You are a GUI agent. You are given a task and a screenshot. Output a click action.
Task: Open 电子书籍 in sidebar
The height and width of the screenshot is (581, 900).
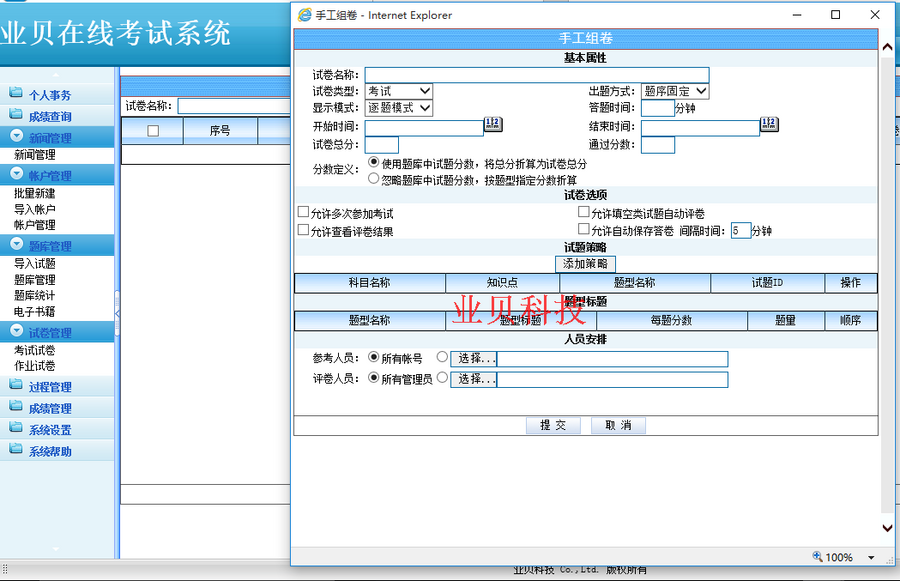coord(35,312)
